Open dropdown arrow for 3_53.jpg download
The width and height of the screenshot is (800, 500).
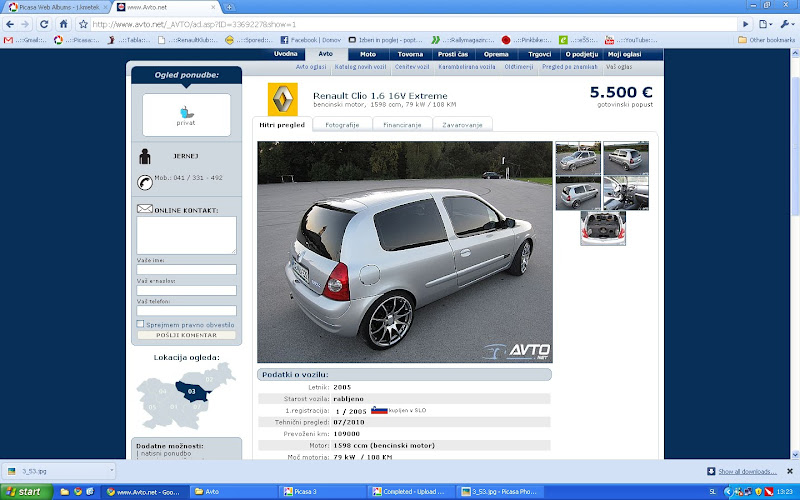[111, 470]
